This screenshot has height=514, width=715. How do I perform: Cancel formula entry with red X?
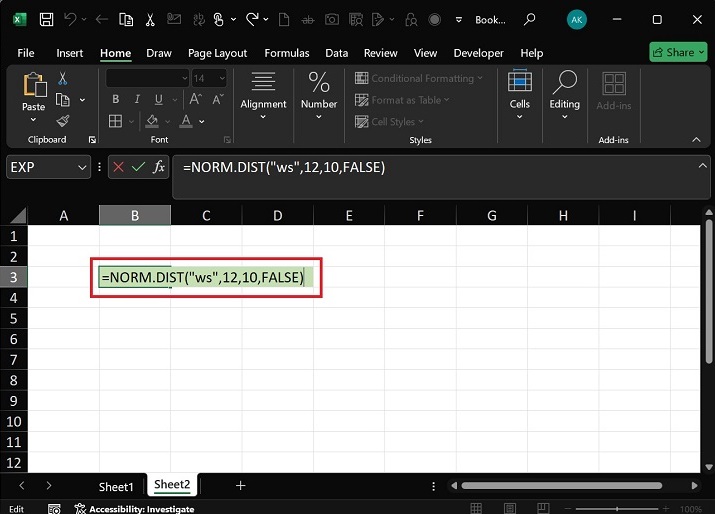pyautogui.click(x=119, y=167)
